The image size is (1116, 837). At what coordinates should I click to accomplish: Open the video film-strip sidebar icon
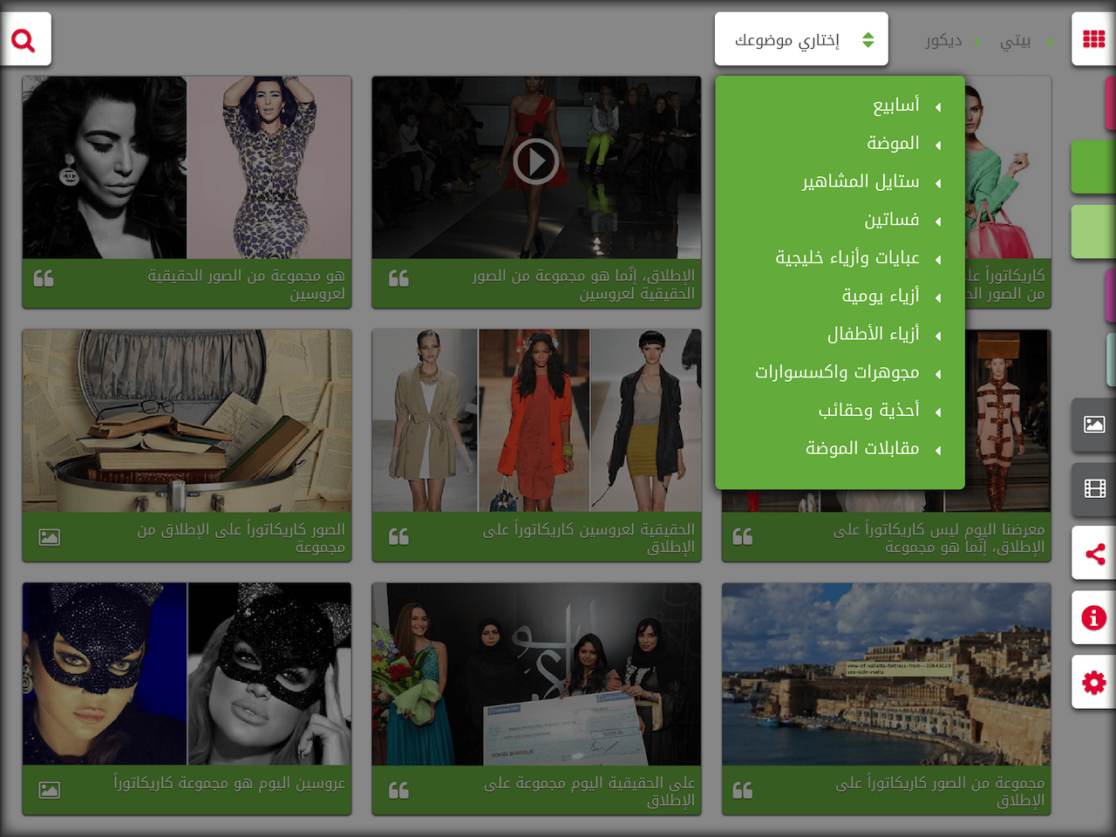point(1094,489)
